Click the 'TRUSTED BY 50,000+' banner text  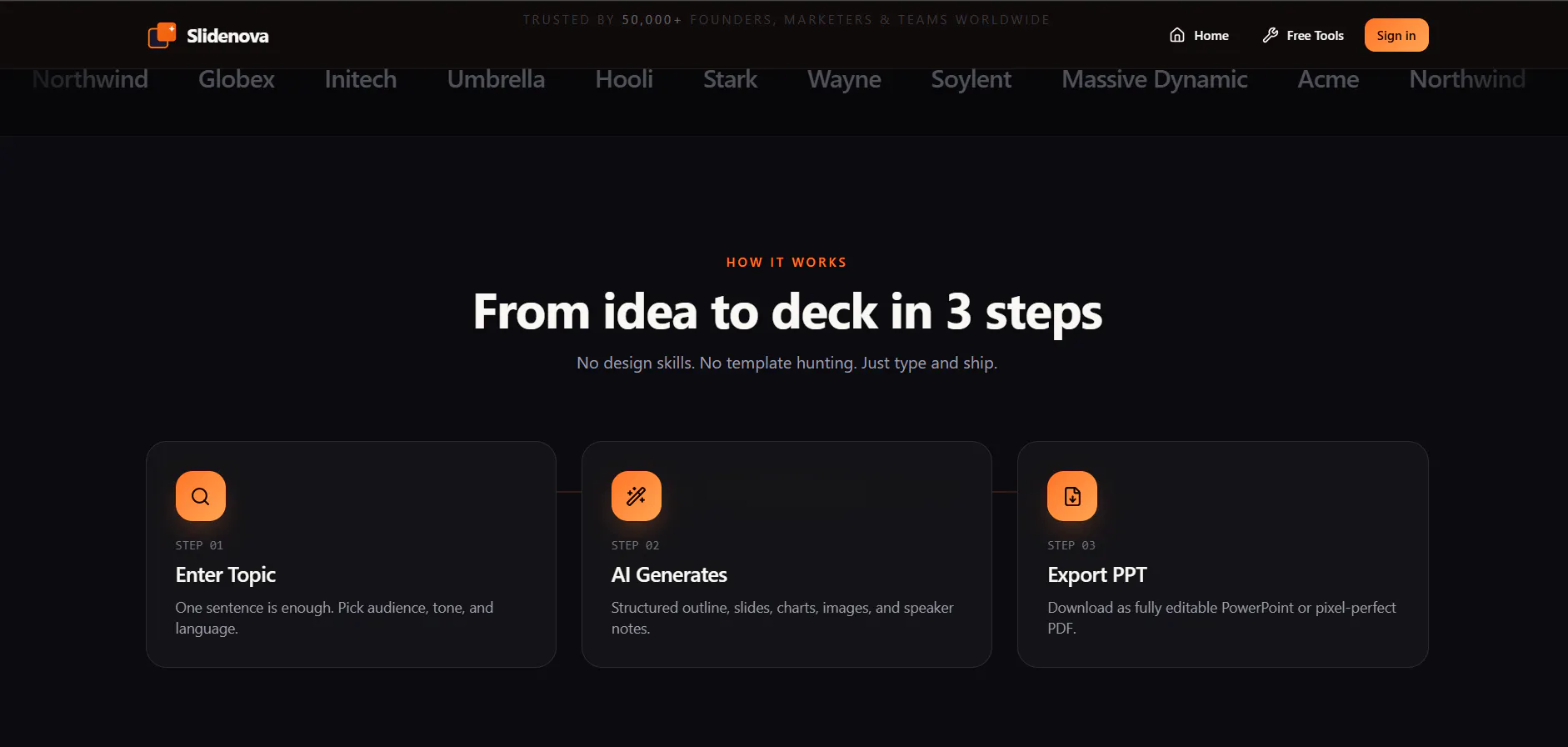pos(786,20)
